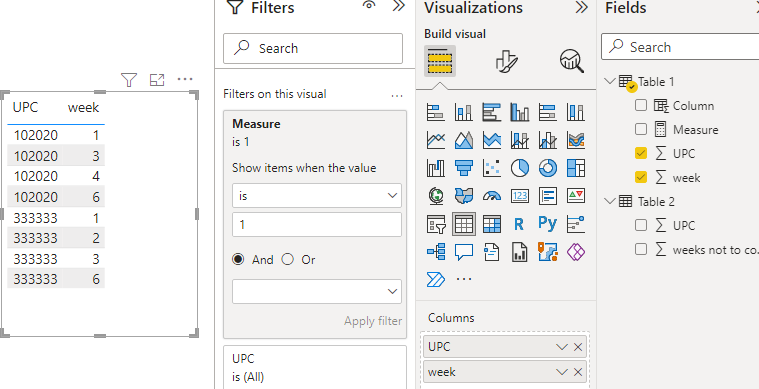
Task: Select the Smart narrative visual
Action: click(492, 252)
